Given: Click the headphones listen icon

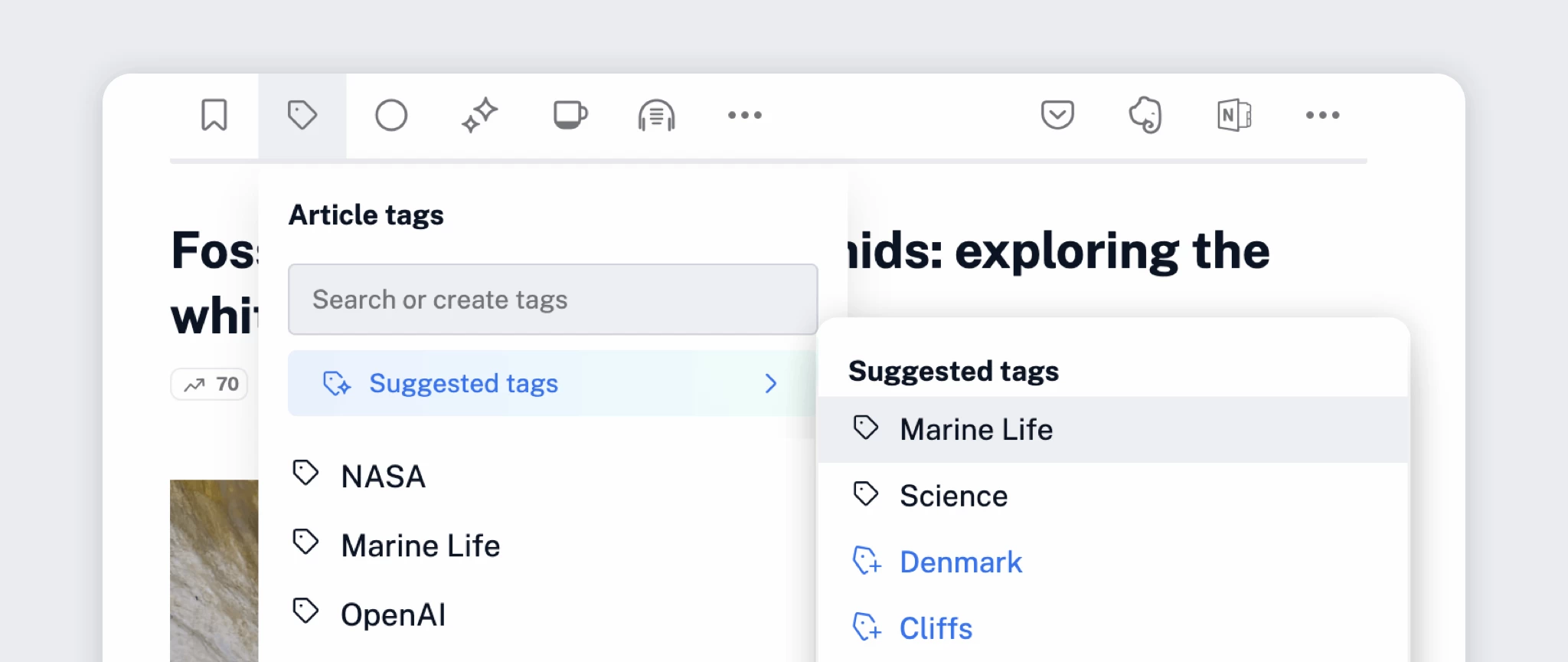Looking at the screenshot, I should click(657, 116).
